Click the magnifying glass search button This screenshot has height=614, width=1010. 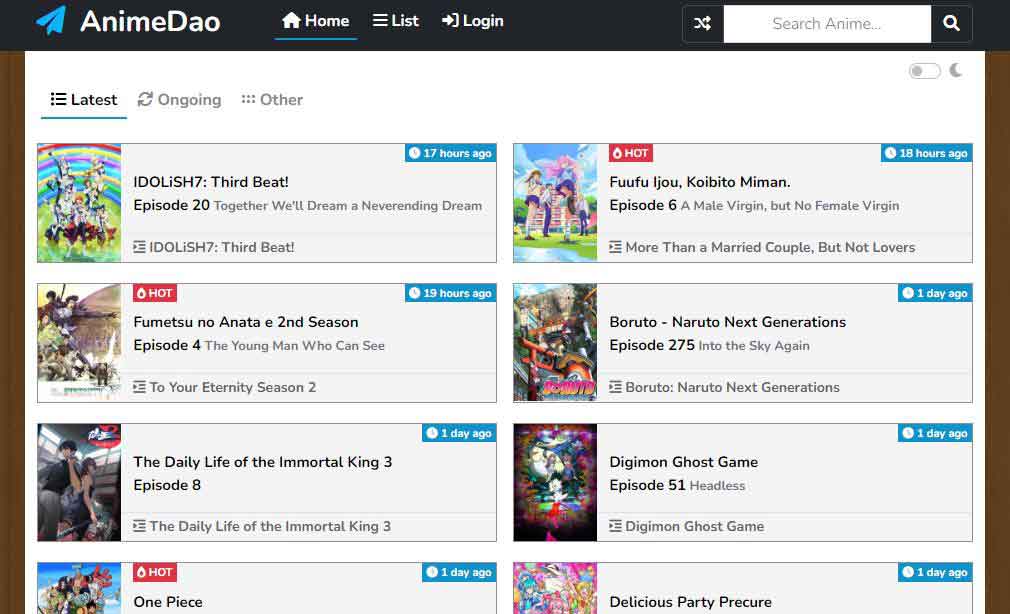click(951, 24)
